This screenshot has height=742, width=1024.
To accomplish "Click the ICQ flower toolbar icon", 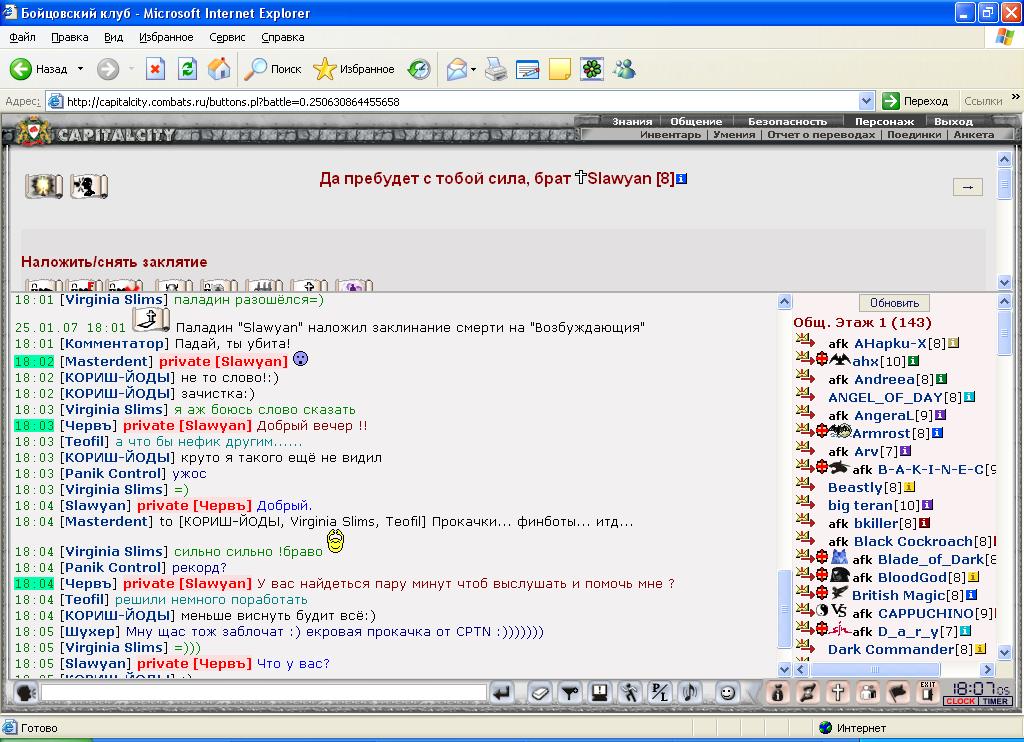I will pos(592,69).
